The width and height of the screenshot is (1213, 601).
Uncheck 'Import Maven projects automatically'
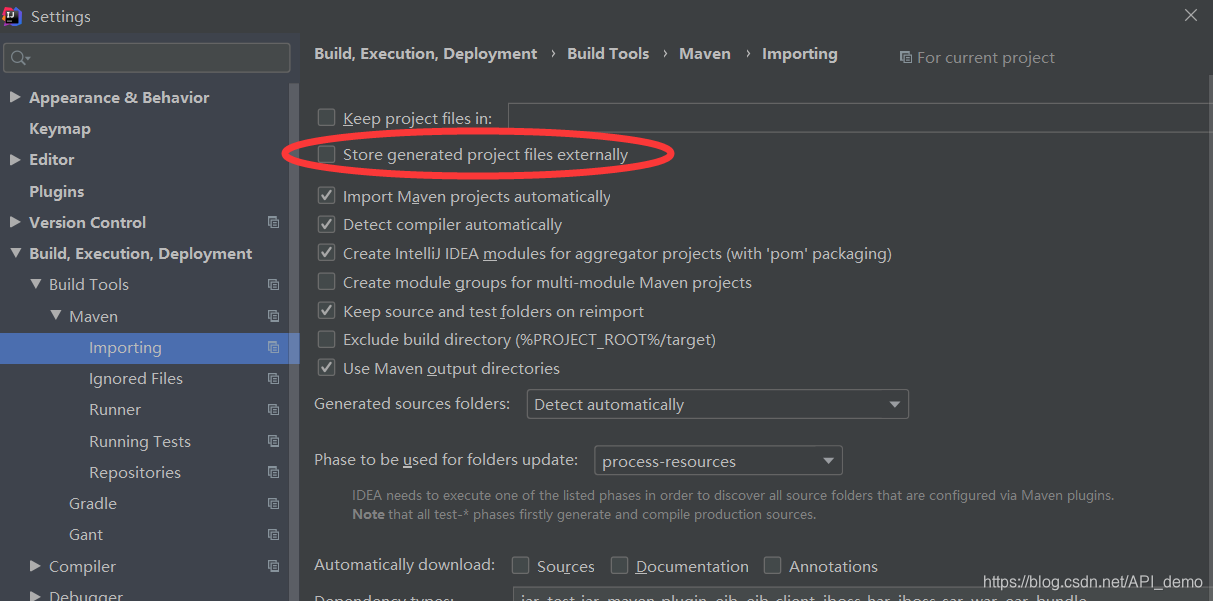(x=326, y=196)
